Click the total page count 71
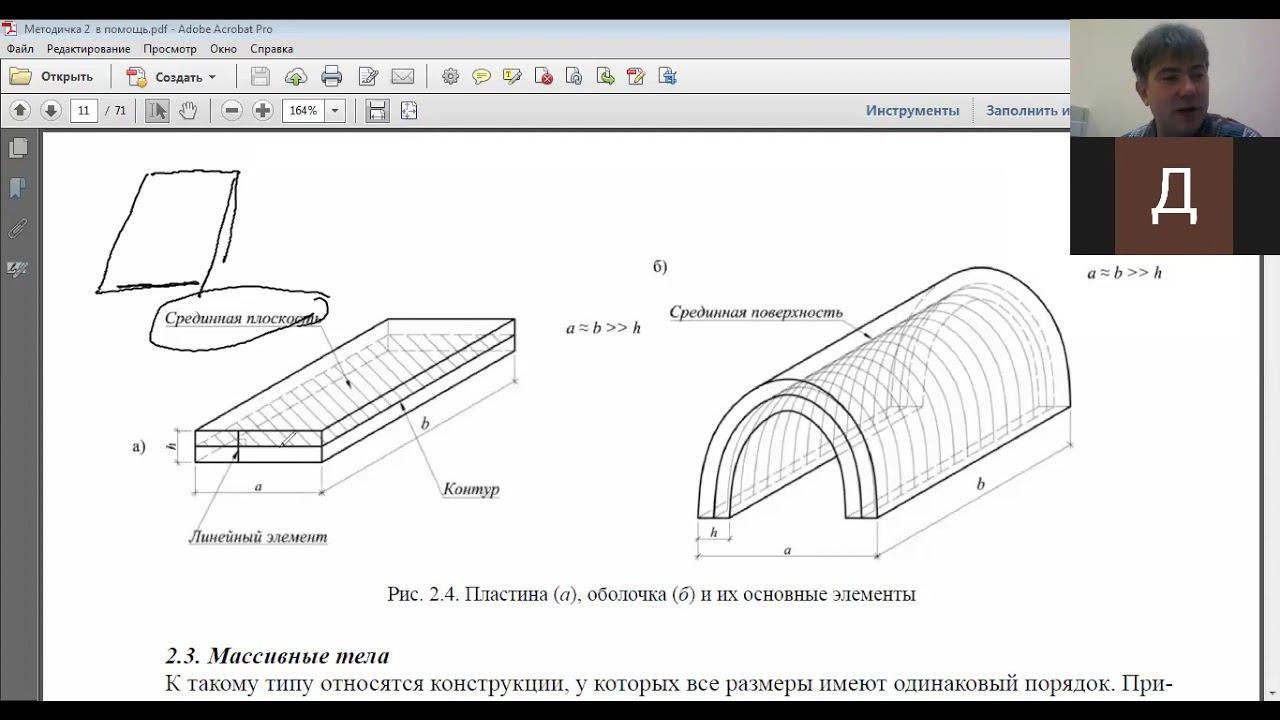 click(x=120, y=110)
